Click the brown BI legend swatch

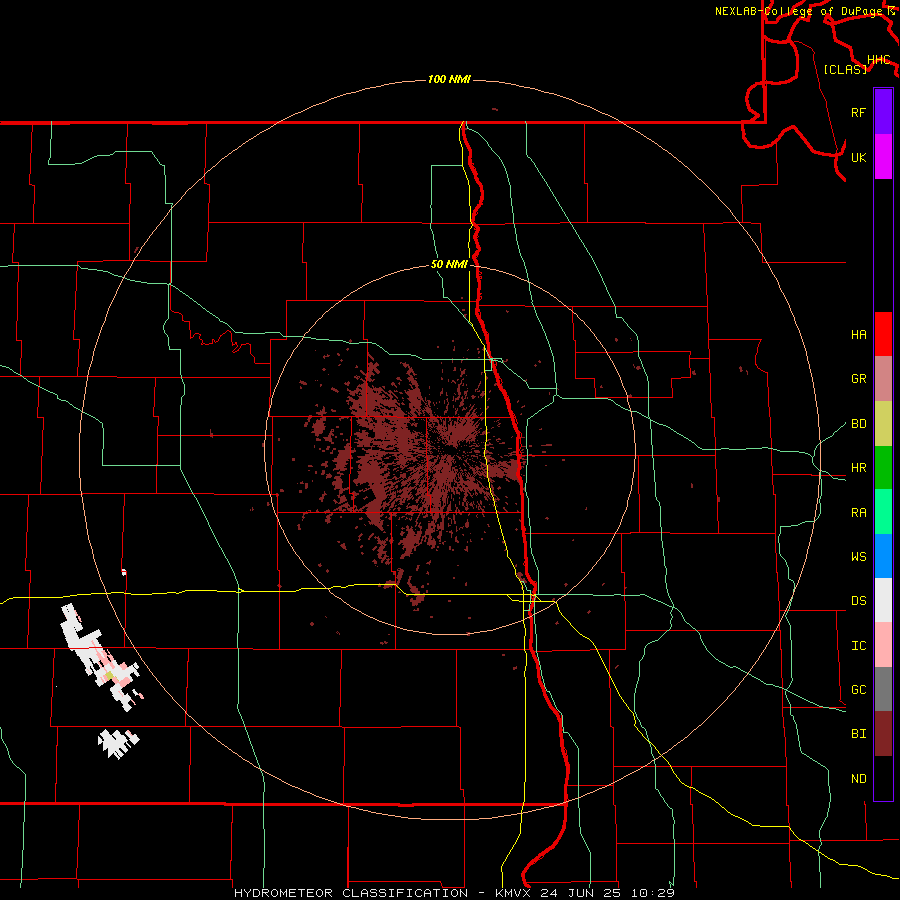coord(883,734)
